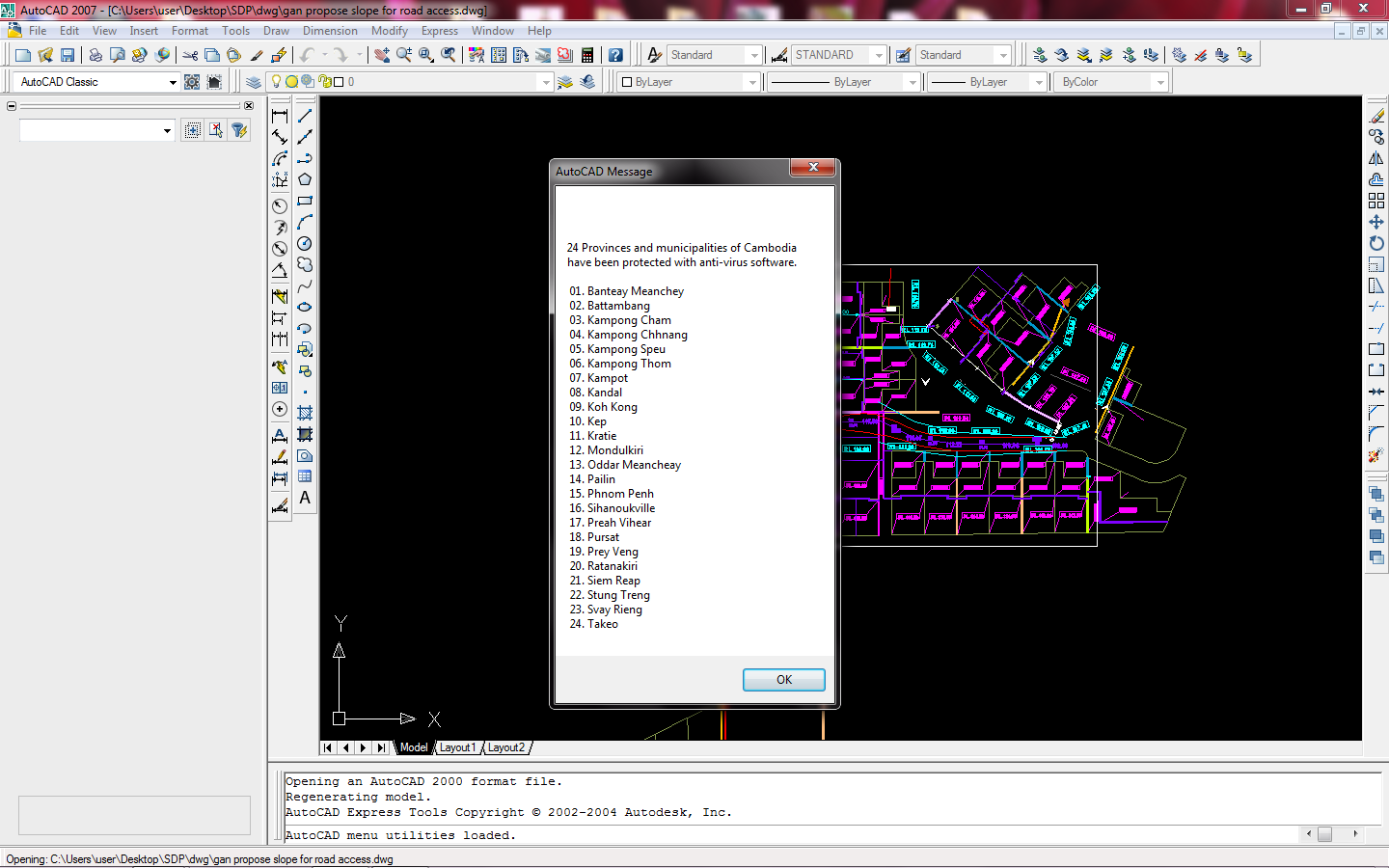Screen dimensions: 1389x868
Task: Select the Line draw tool
Action: [x=305, y=116]
